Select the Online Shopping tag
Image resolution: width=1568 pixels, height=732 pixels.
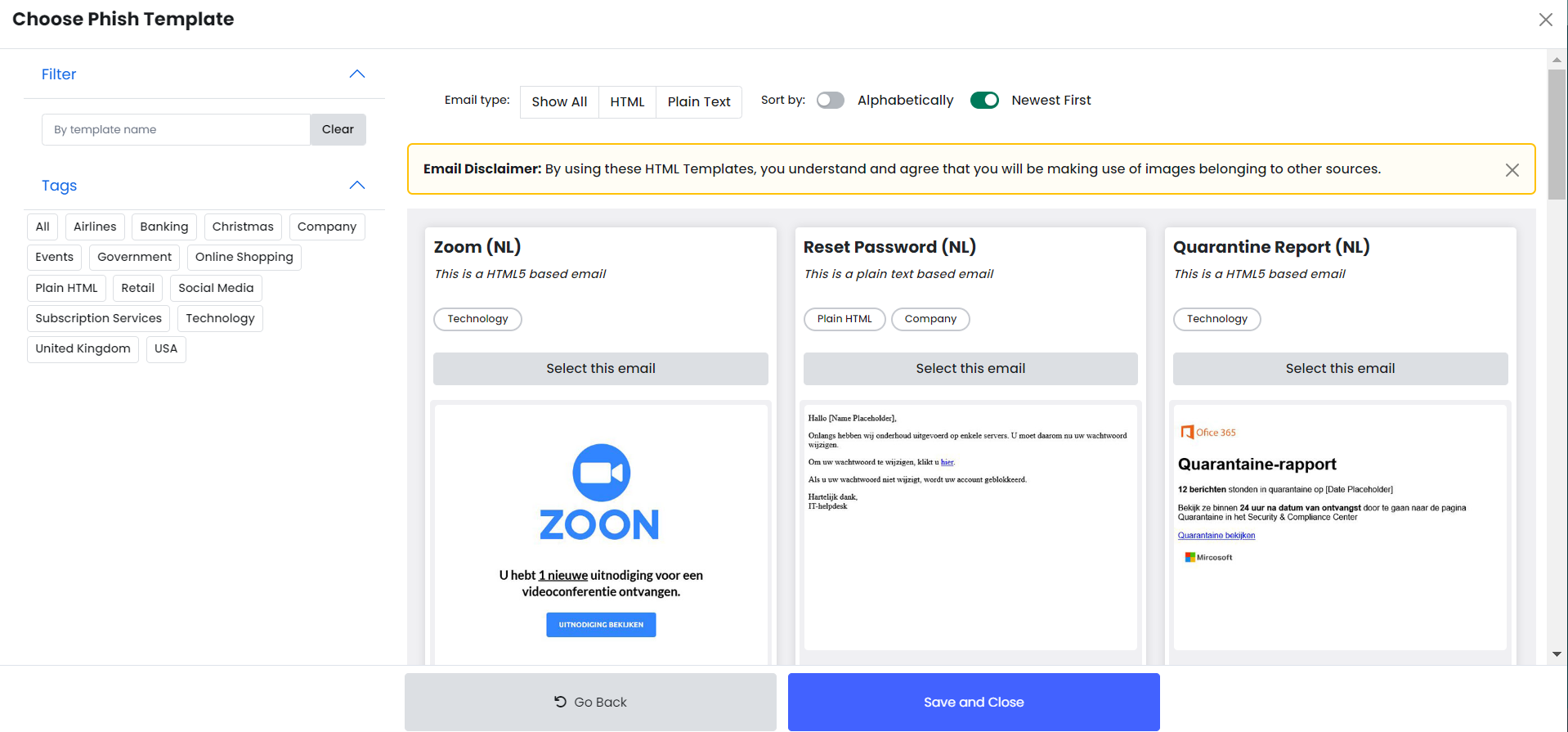pyautogui.click(x=244, y=257)
